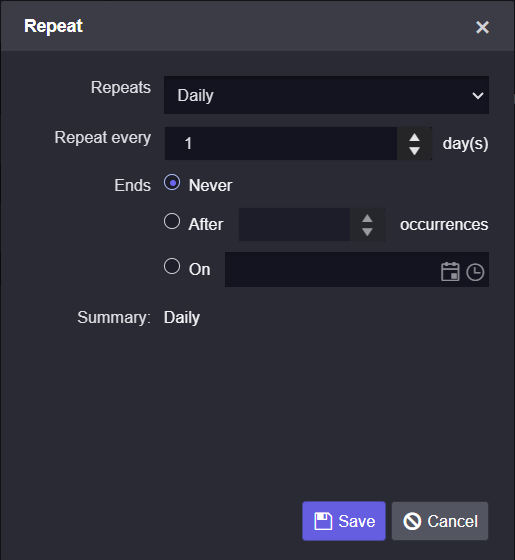Click the floppy disk icon on Save
The width and height of the screenshot is (515, 560).
tap(323, 521)
